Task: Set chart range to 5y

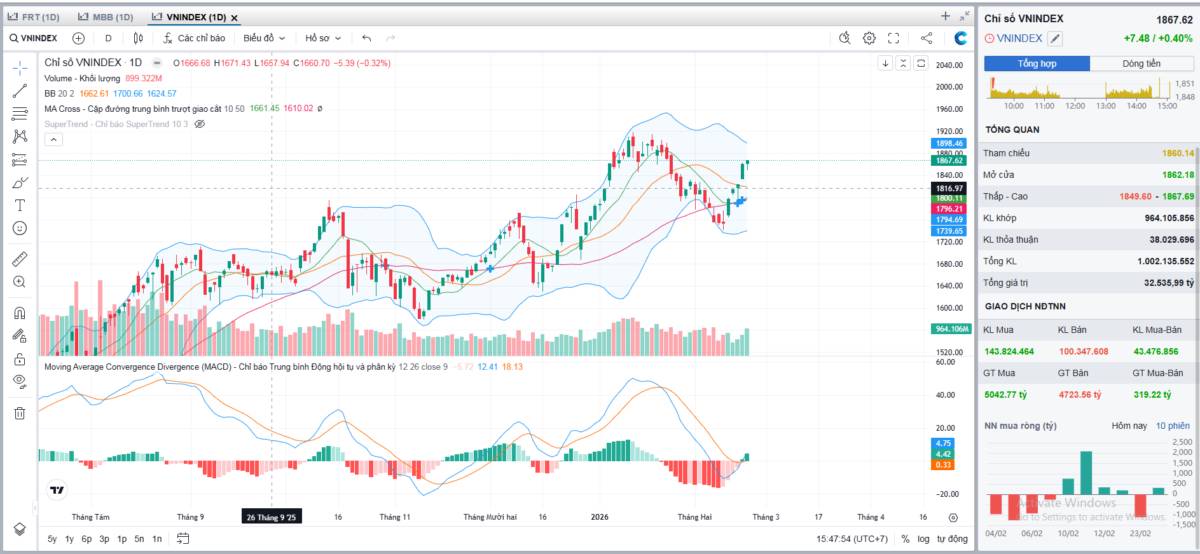Action: (x=52, y=539)
